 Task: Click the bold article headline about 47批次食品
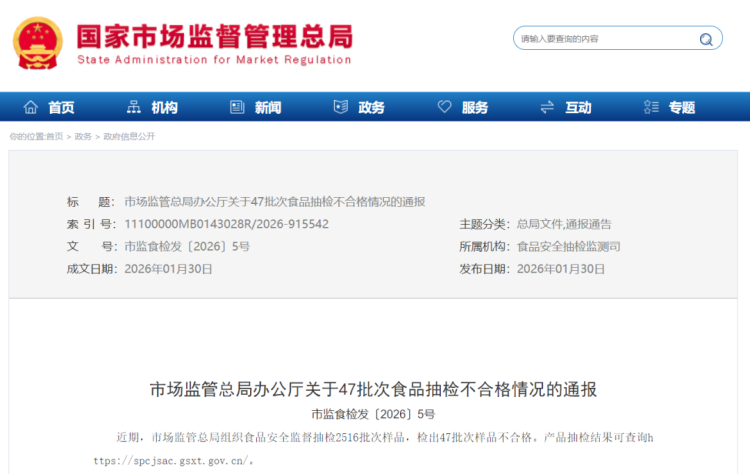click(373, 389)
